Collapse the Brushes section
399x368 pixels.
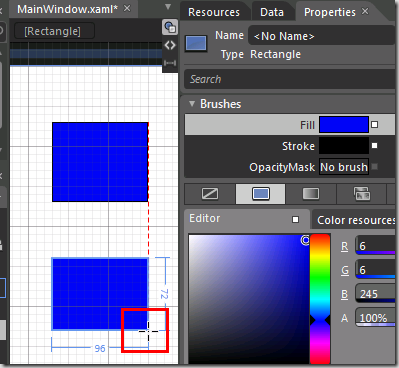192,104
